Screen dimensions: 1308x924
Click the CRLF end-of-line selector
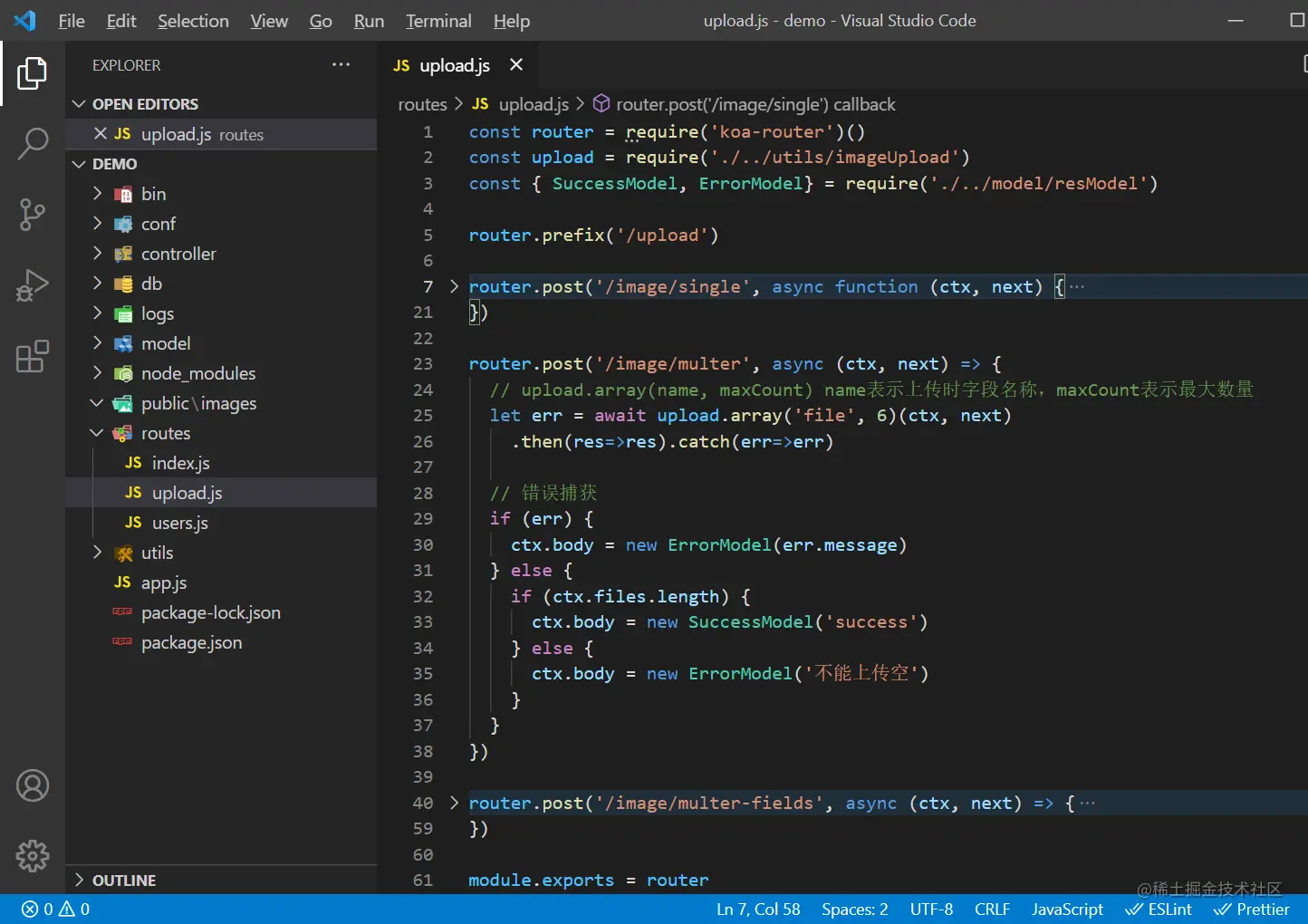point(992,909)
